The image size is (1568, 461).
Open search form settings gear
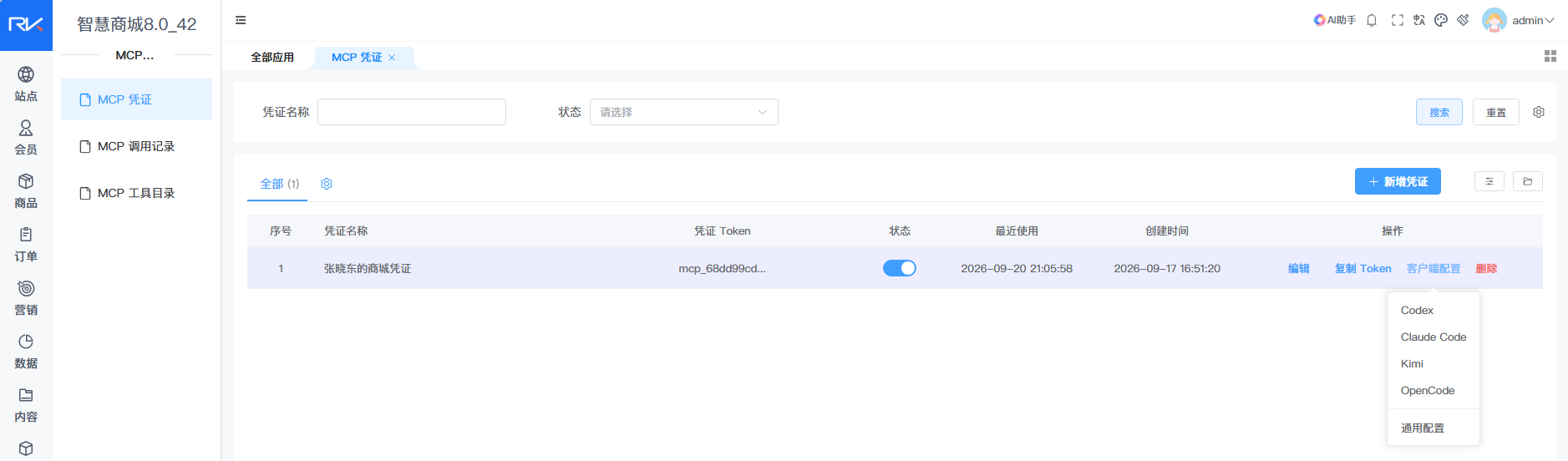point(1539,112)
